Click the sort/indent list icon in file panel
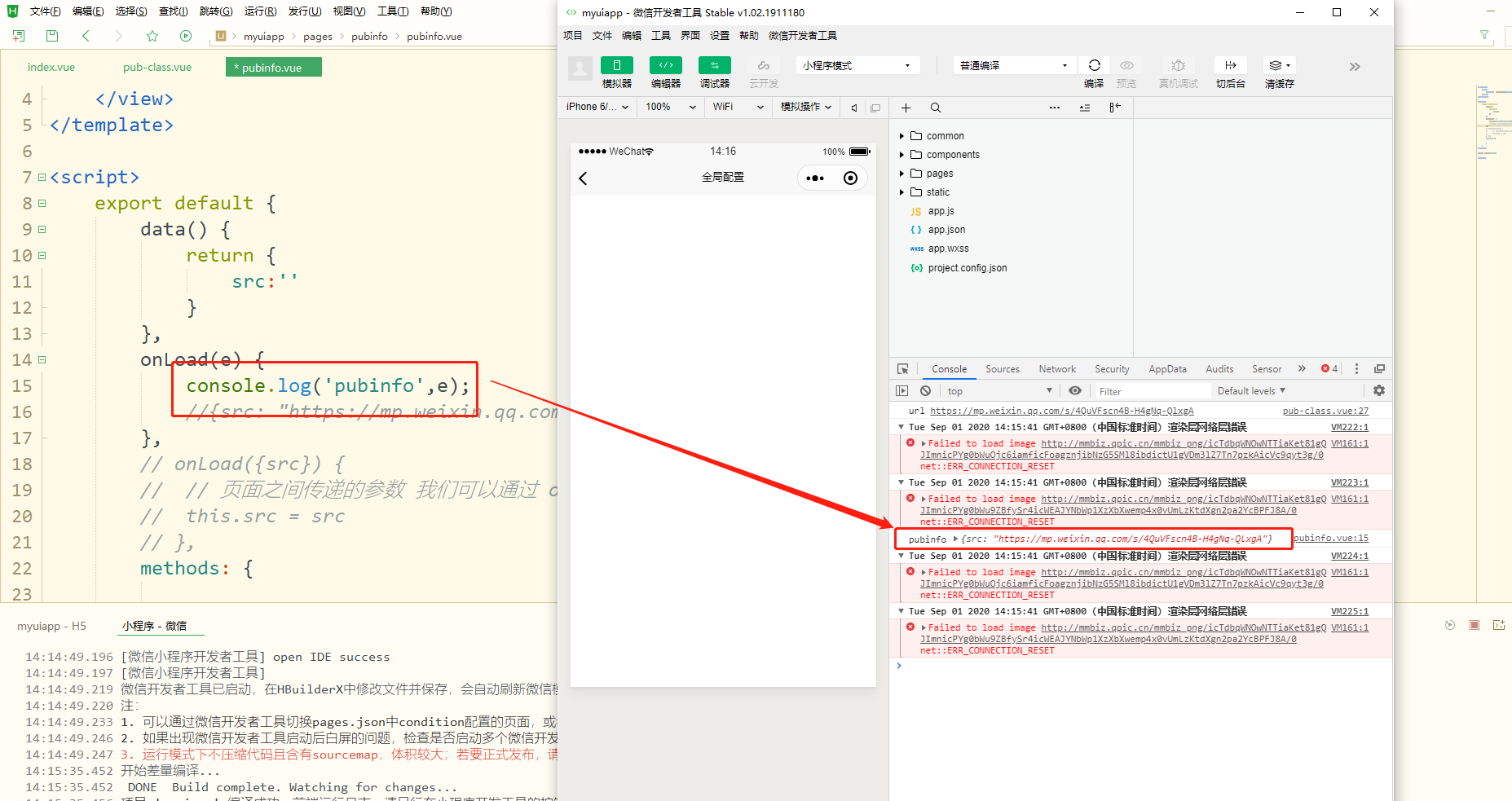This screenshot has height=801, width=1512. tap(1085, 108)
